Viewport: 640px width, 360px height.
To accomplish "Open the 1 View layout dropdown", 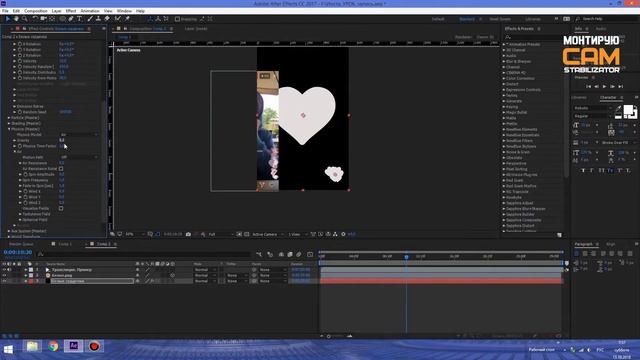I will pos(298,234).
